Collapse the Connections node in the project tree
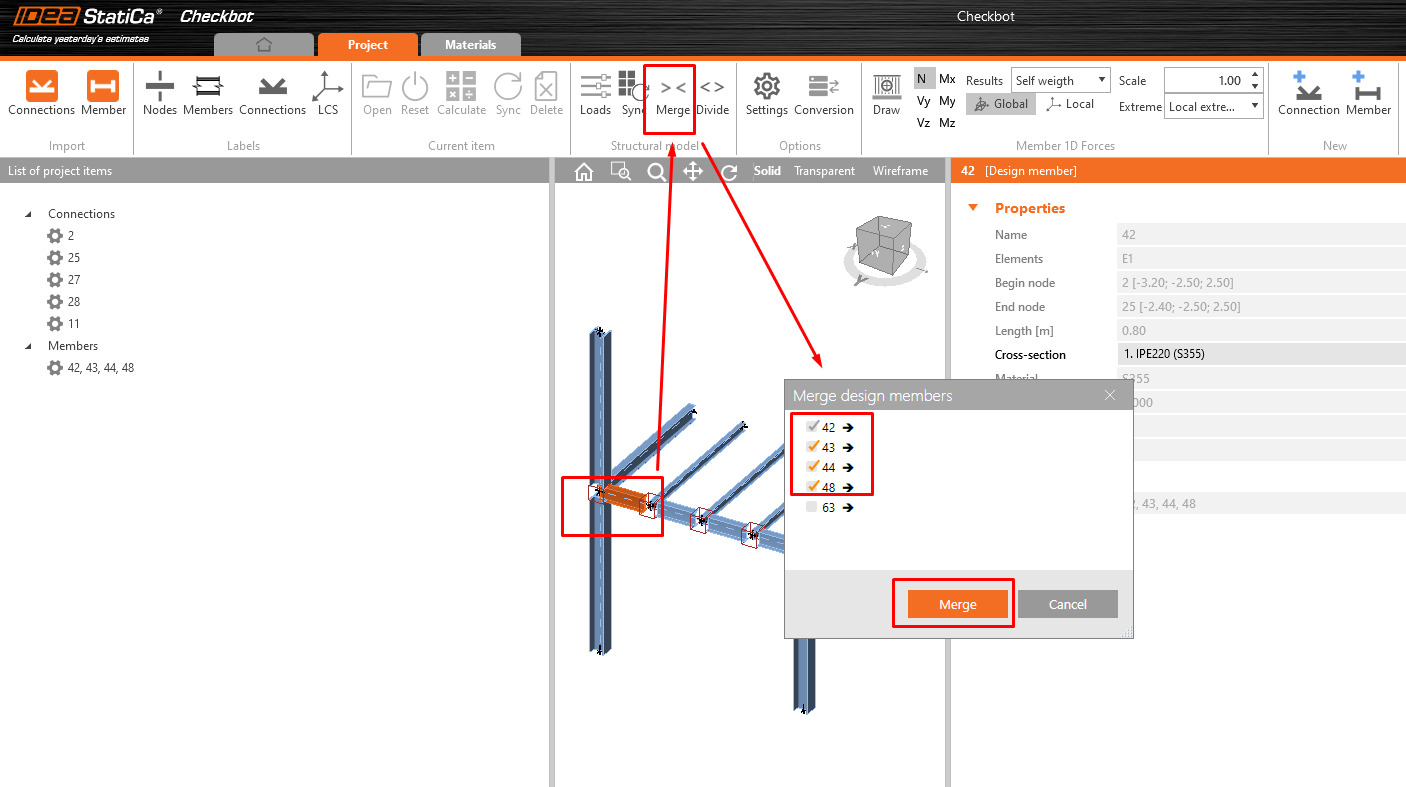 30,213
